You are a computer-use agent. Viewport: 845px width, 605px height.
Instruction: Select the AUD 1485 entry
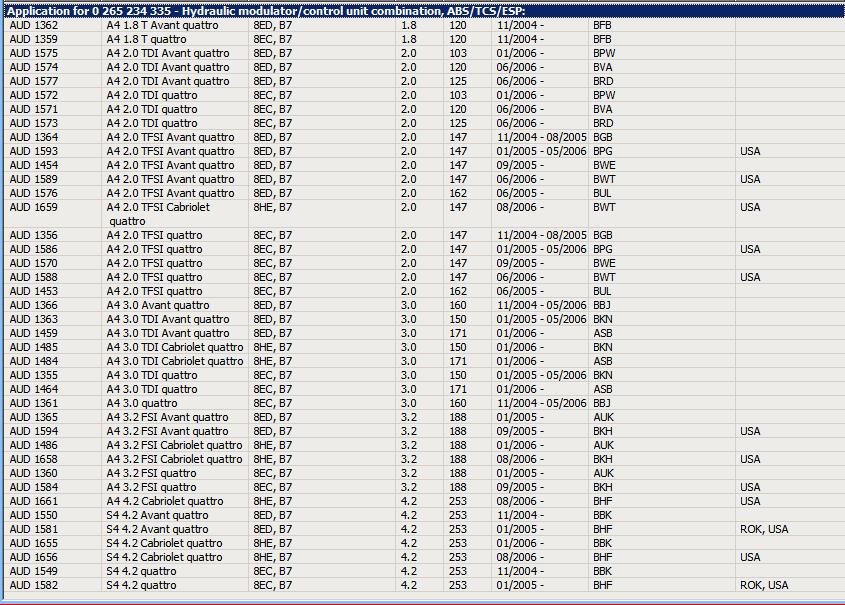[33, 347]
